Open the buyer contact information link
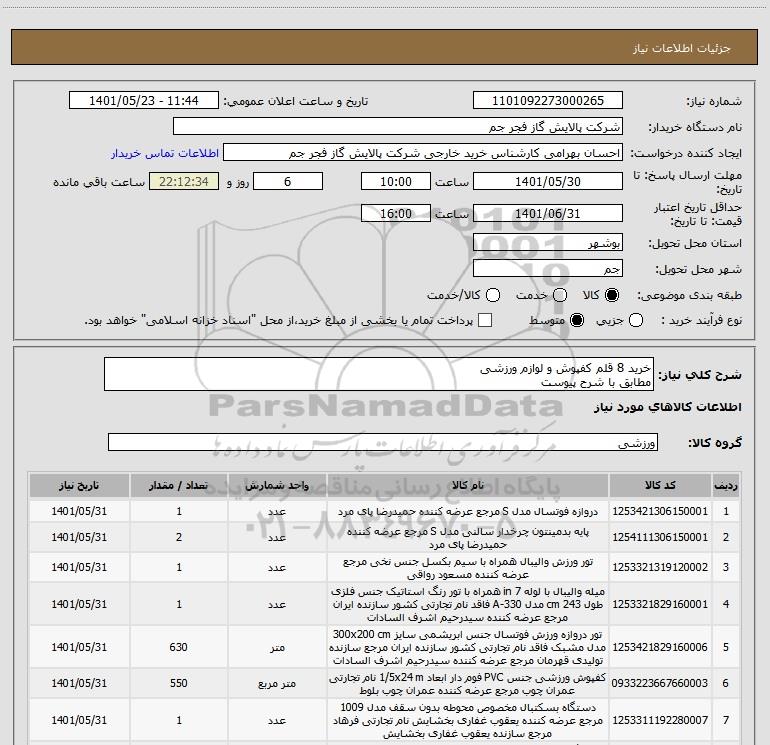The image size is (770, 745). coord(165,153)
